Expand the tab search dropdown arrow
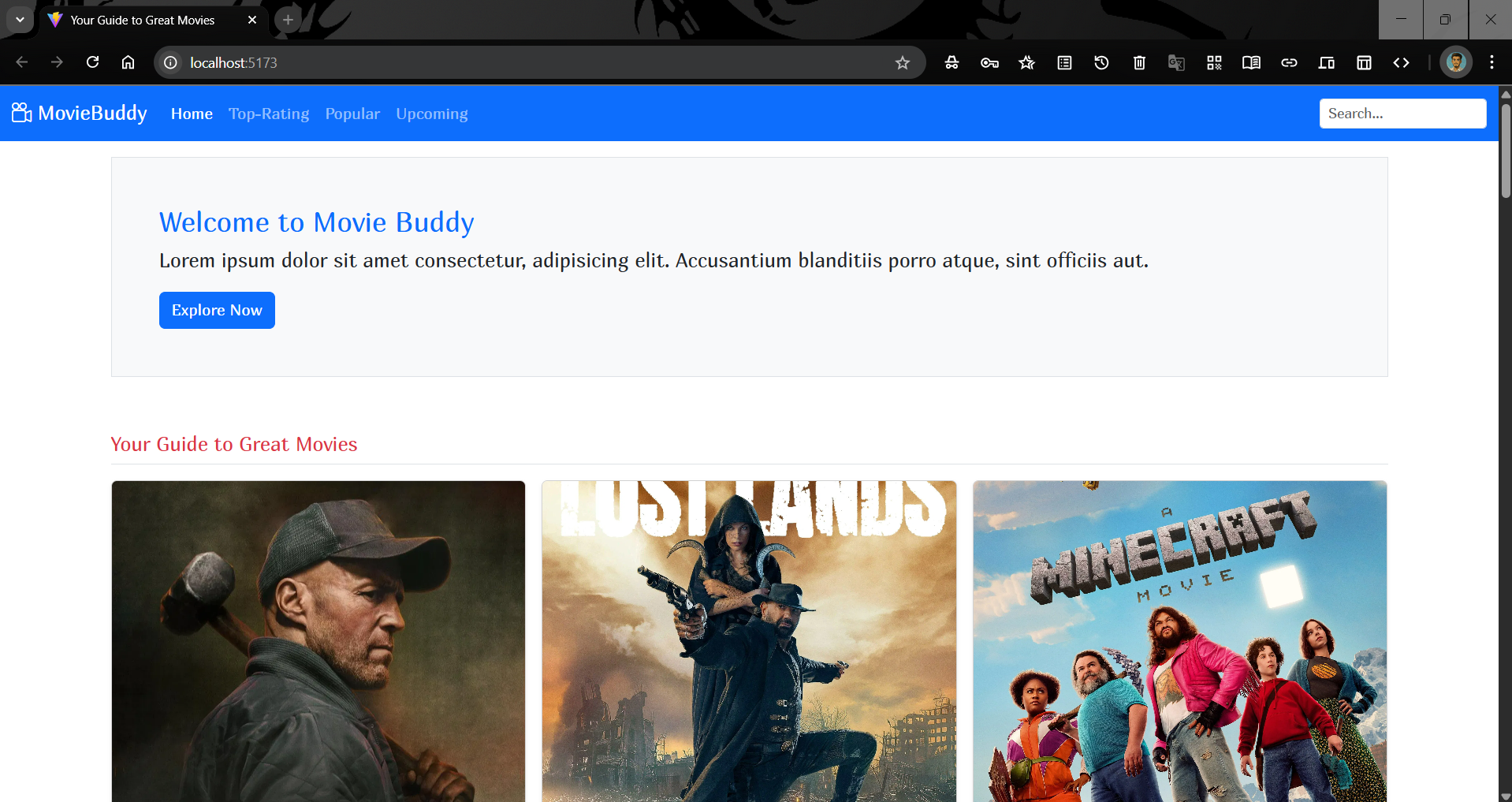The width and height of the screenshot is (1512, 802). pos(20,20)
